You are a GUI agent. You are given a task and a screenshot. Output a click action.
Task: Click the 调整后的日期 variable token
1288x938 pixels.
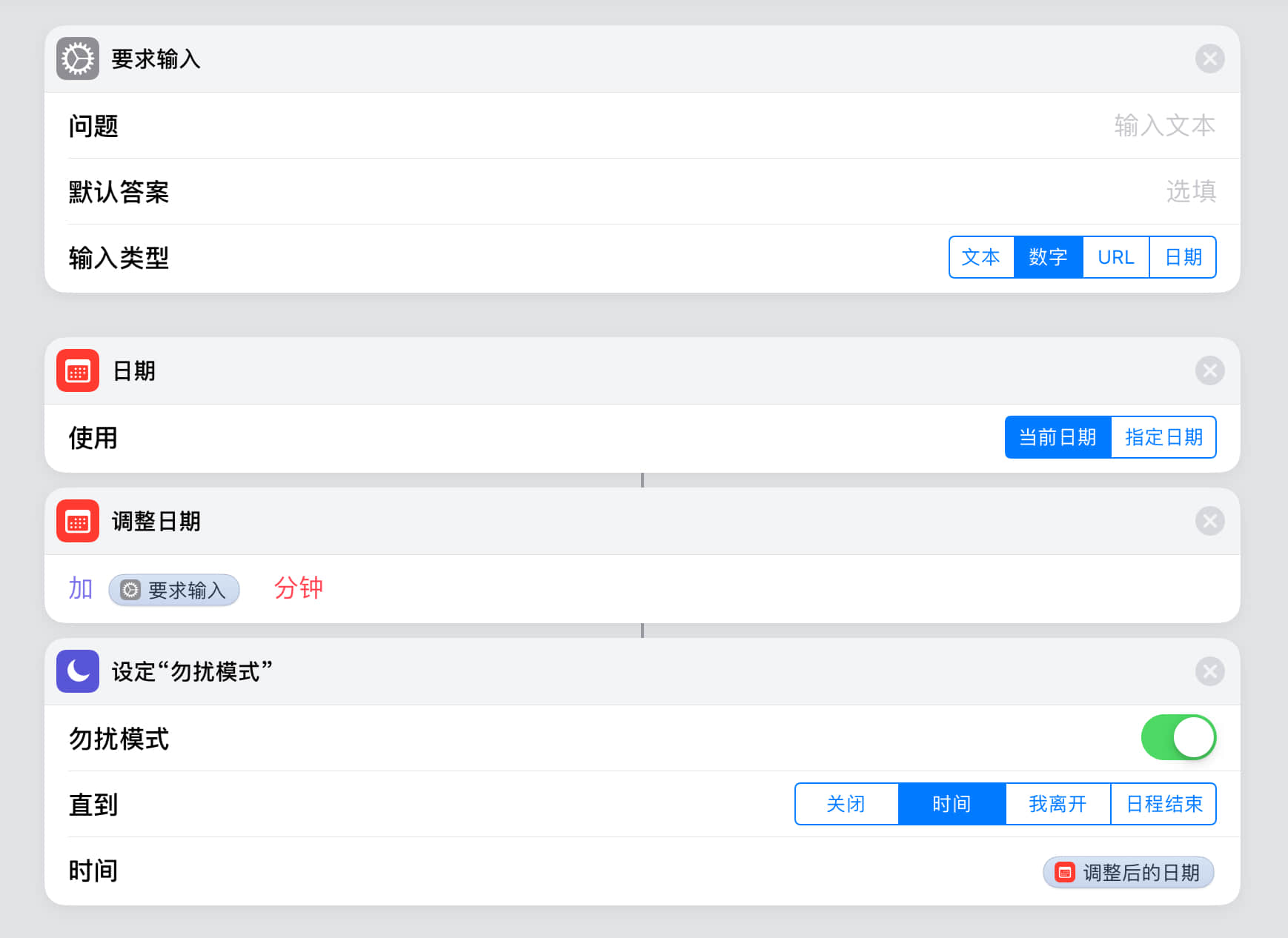pyautogui.click(x=1128, y=872)
